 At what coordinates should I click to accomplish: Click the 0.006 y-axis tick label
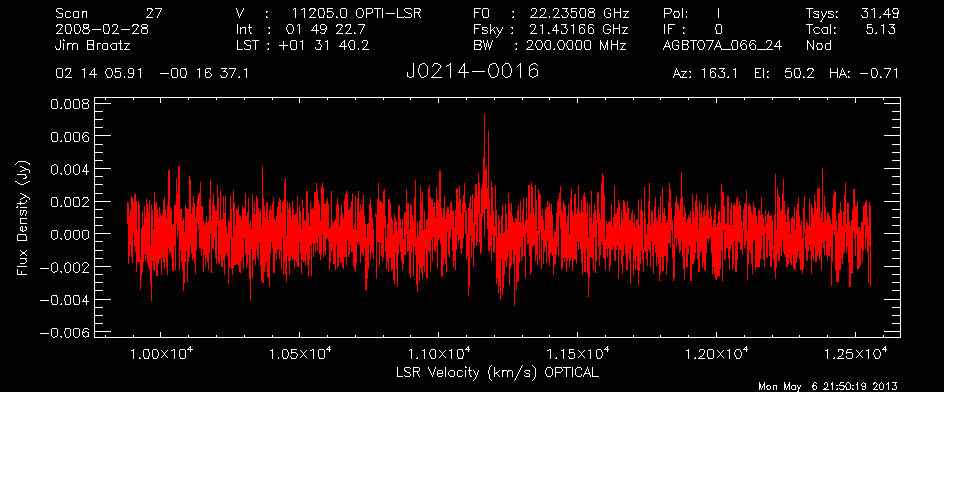(70, 137)
